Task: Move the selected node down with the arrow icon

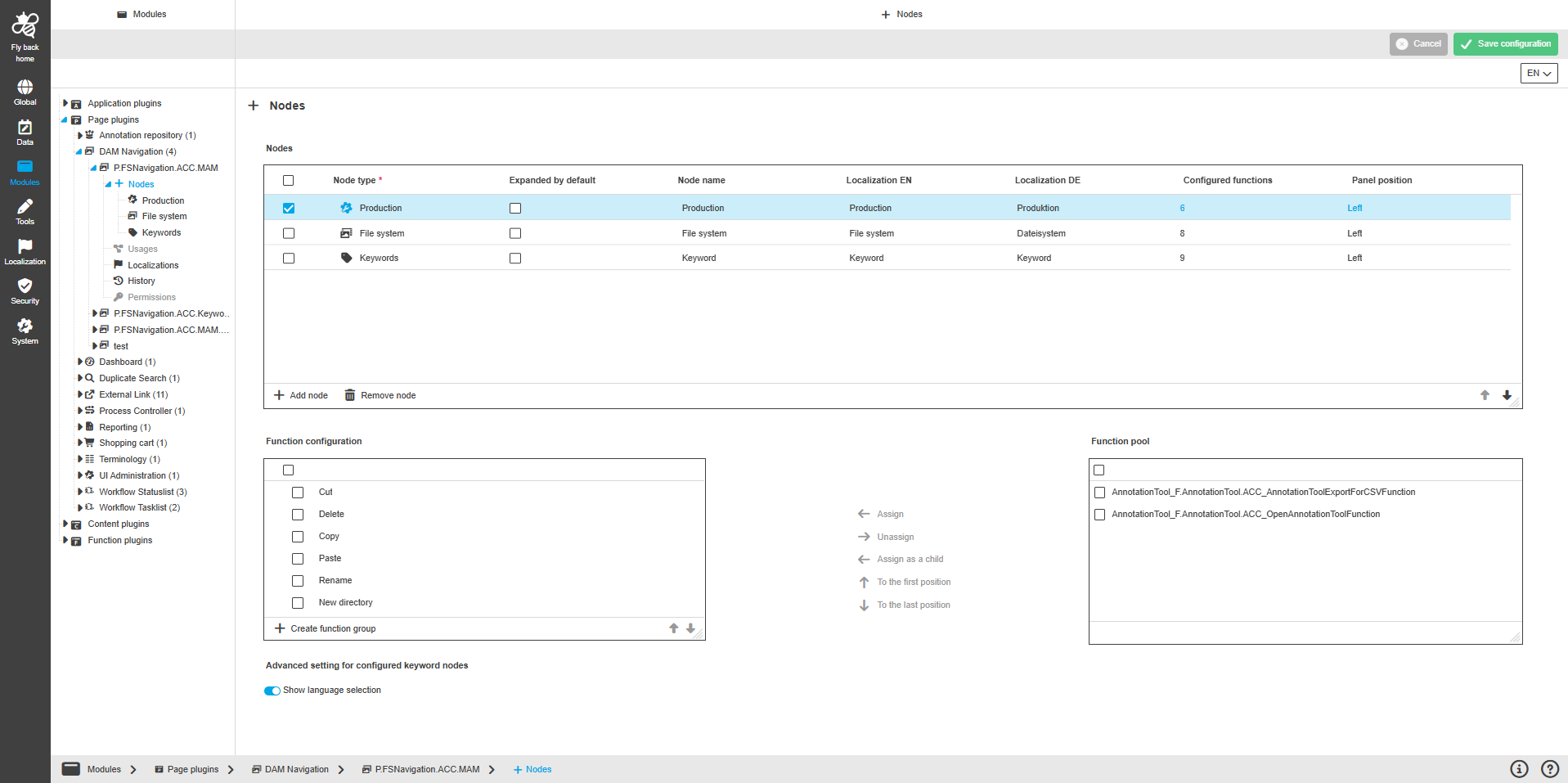Action: coord(1507,395)
